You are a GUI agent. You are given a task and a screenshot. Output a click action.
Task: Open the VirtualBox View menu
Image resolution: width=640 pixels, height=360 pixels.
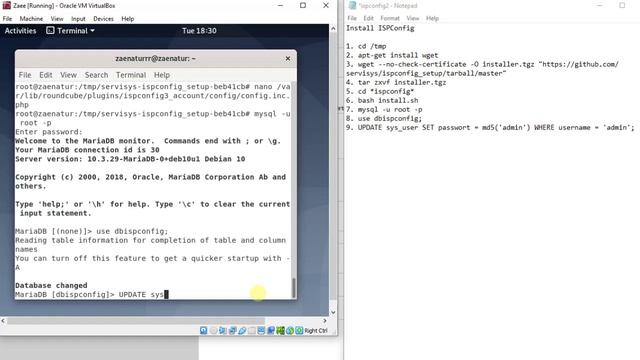(x=57, y=19)
